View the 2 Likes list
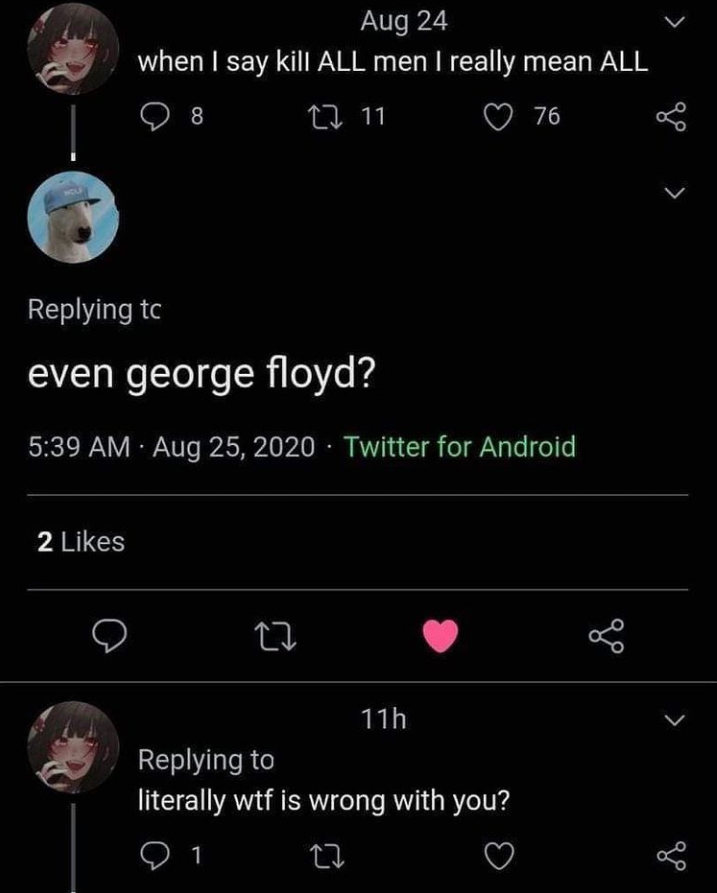Screen dimensions: 717x893 point(81,542)
